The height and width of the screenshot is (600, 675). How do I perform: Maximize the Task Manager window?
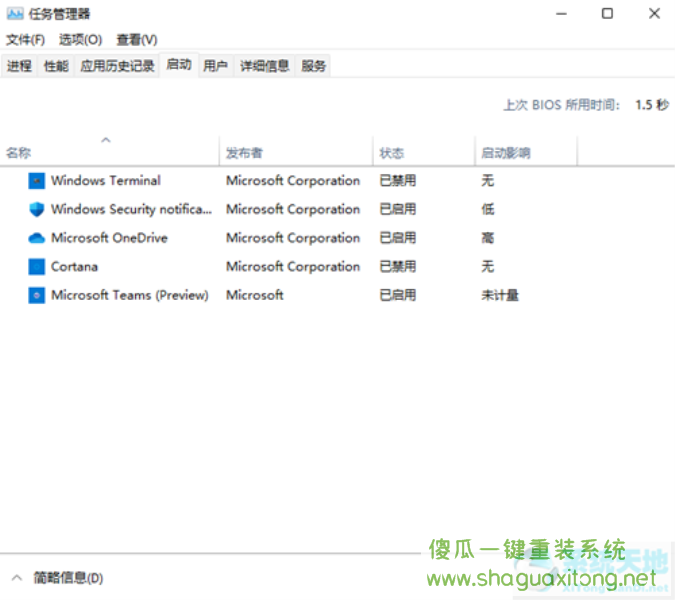(607, 14)
